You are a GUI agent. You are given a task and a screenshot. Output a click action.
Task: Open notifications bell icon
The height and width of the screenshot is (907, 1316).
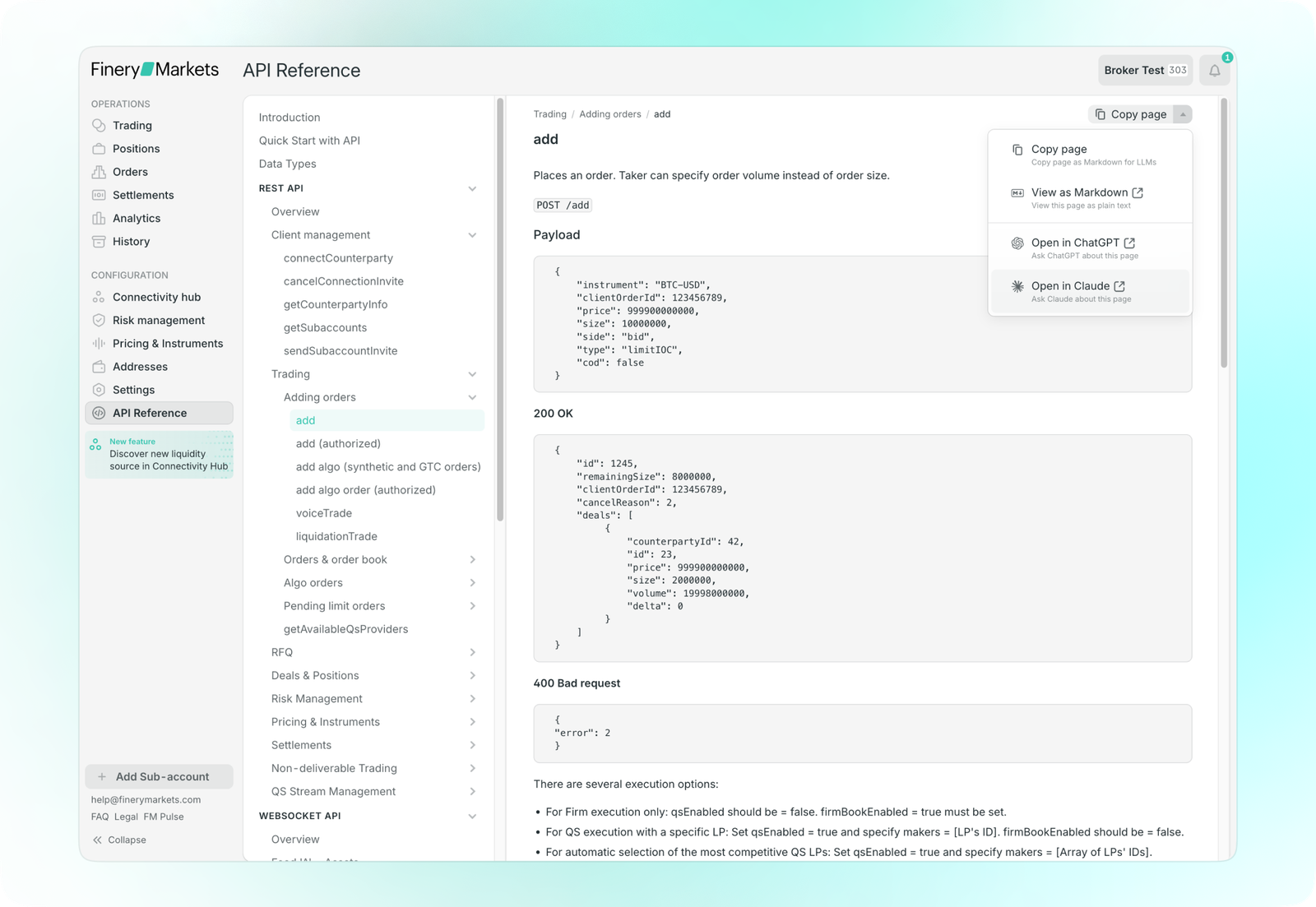tap(1214, 71)
